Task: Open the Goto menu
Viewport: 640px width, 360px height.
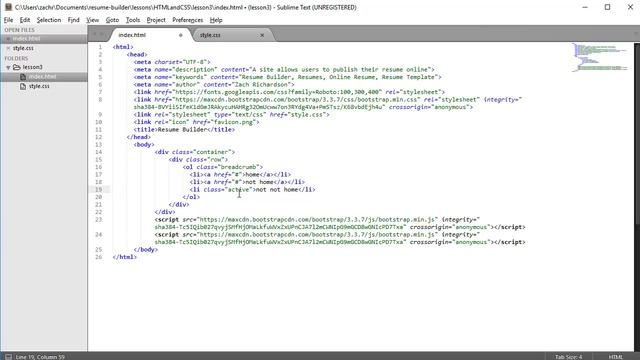Action: click(112, 20)
